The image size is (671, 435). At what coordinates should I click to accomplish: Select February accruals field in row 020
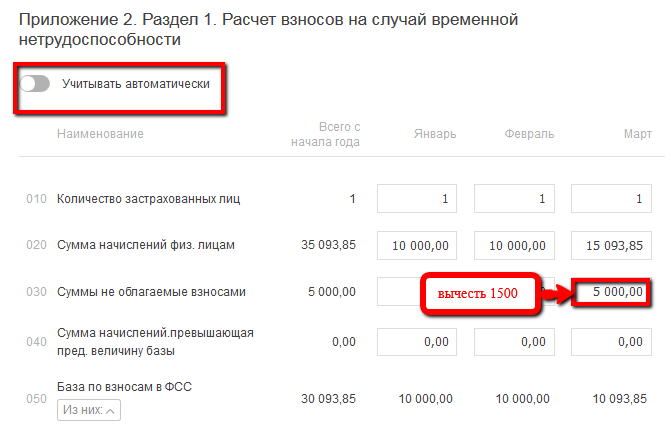514,245
